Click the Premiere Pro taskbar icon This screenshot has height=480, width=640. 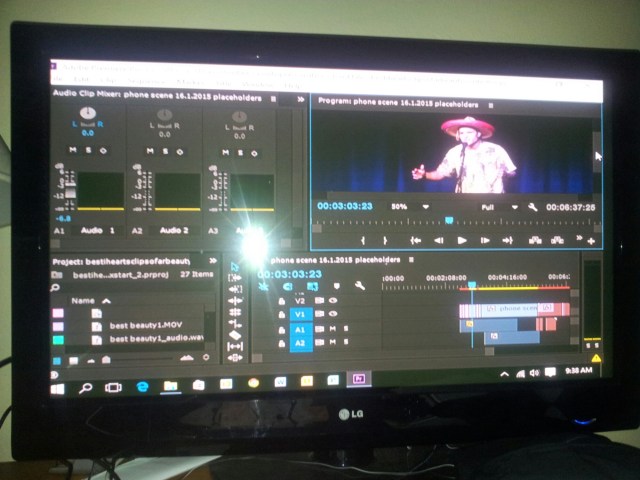358,380
